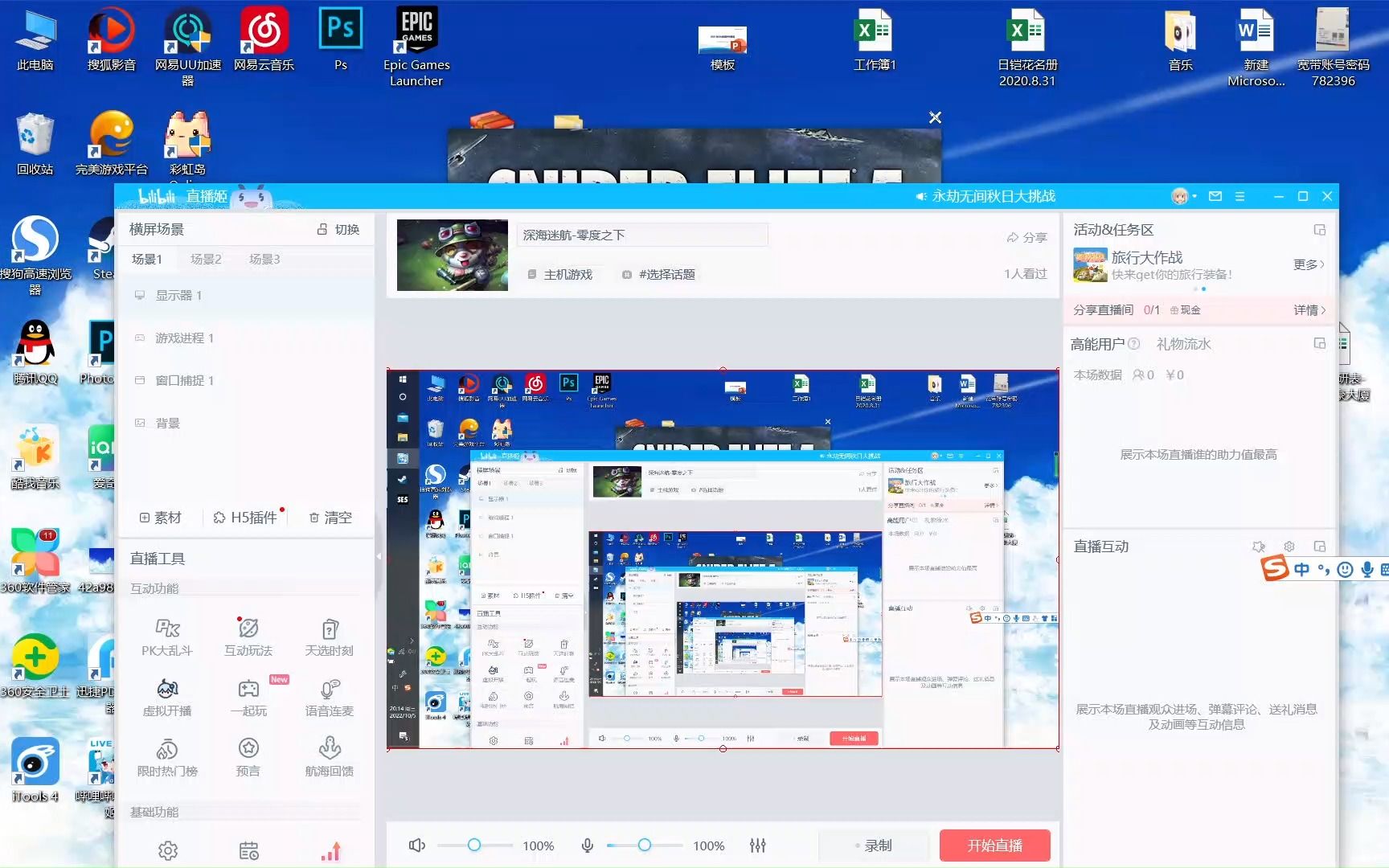
Task: Click 高能用户 help question icon
Action: [x=1133, y=344]
